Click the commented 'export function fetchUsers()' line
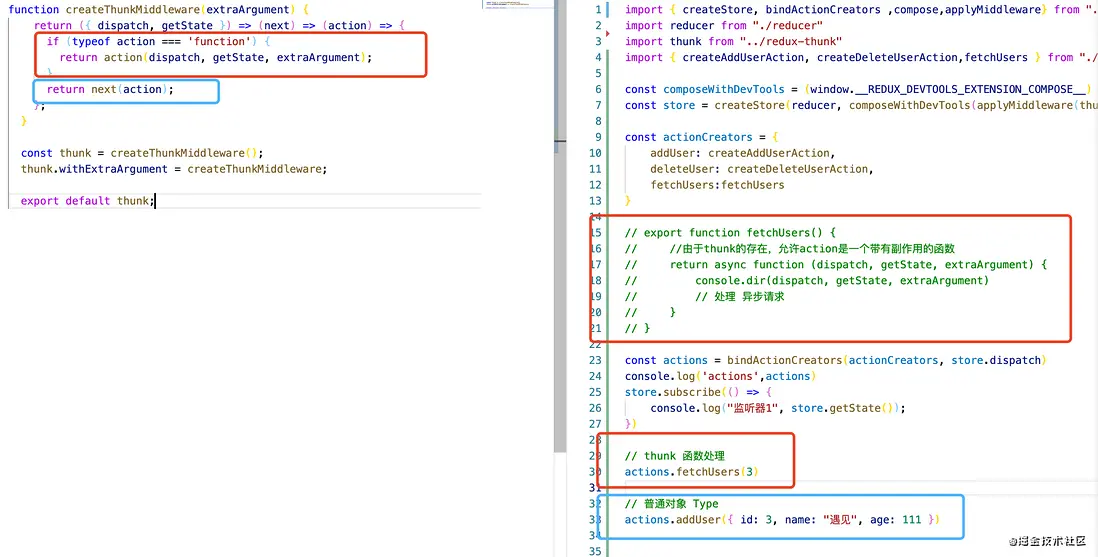The height and width of the screenshot is (557, 1098). point(730,233)
